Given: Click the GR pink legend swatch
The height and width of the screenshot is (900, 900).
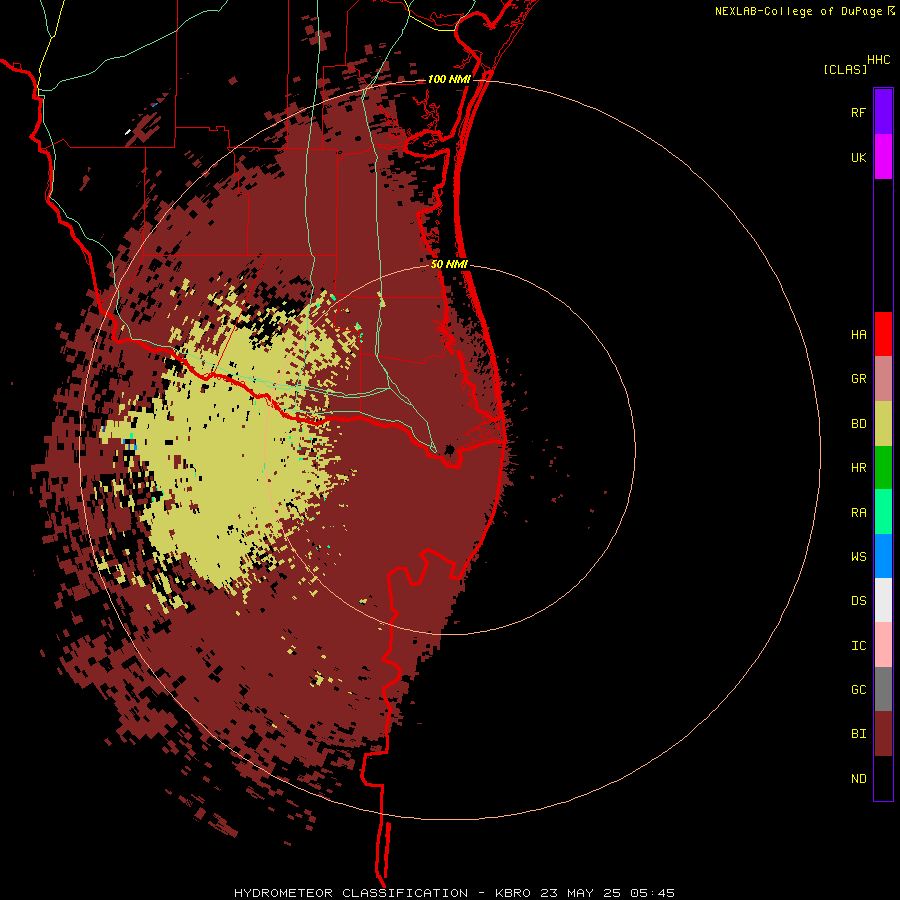Looking at the screenshot, I should 883,379.
